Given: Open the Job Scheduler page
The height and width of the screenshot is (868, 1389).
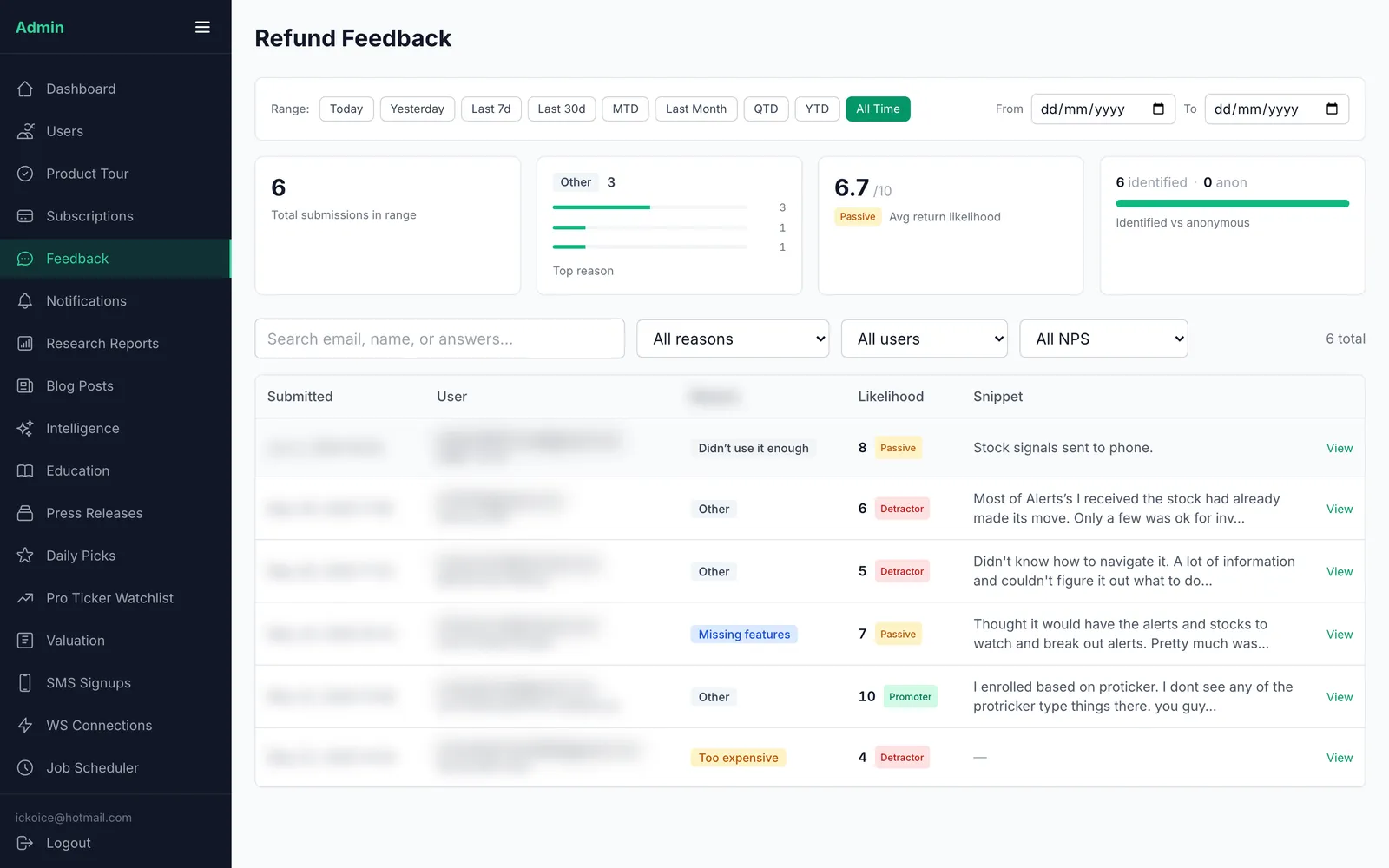Looking at the screenshot, I should pos(115,768).
